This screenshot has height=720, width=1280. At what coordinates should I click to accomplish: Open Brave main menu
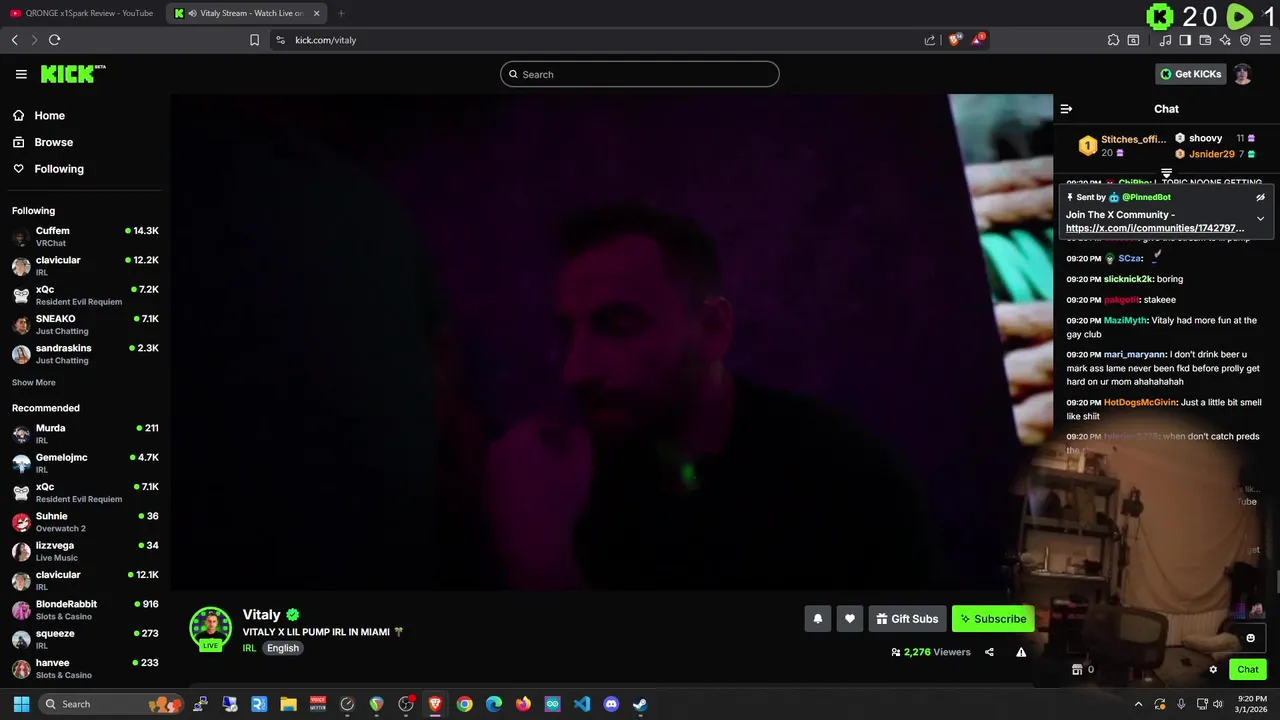click(1266, 40)
